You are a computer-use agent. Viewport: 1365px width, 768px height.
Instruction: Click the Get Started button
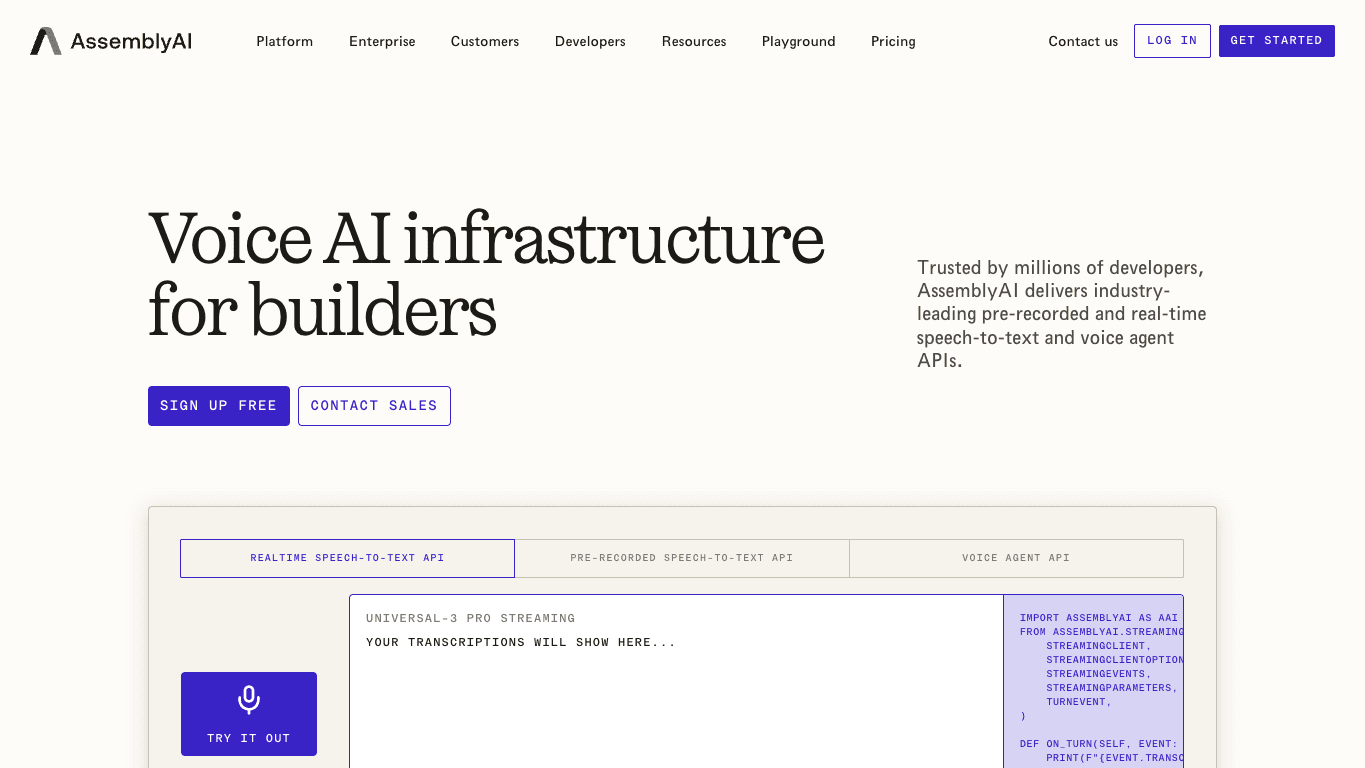coord(1277,41)
